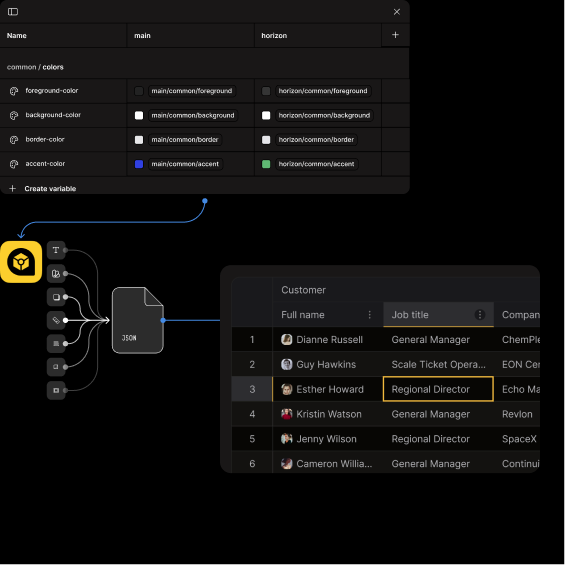Open Full name column options menu
Viewport: 565px width, 565px height.
369,315
